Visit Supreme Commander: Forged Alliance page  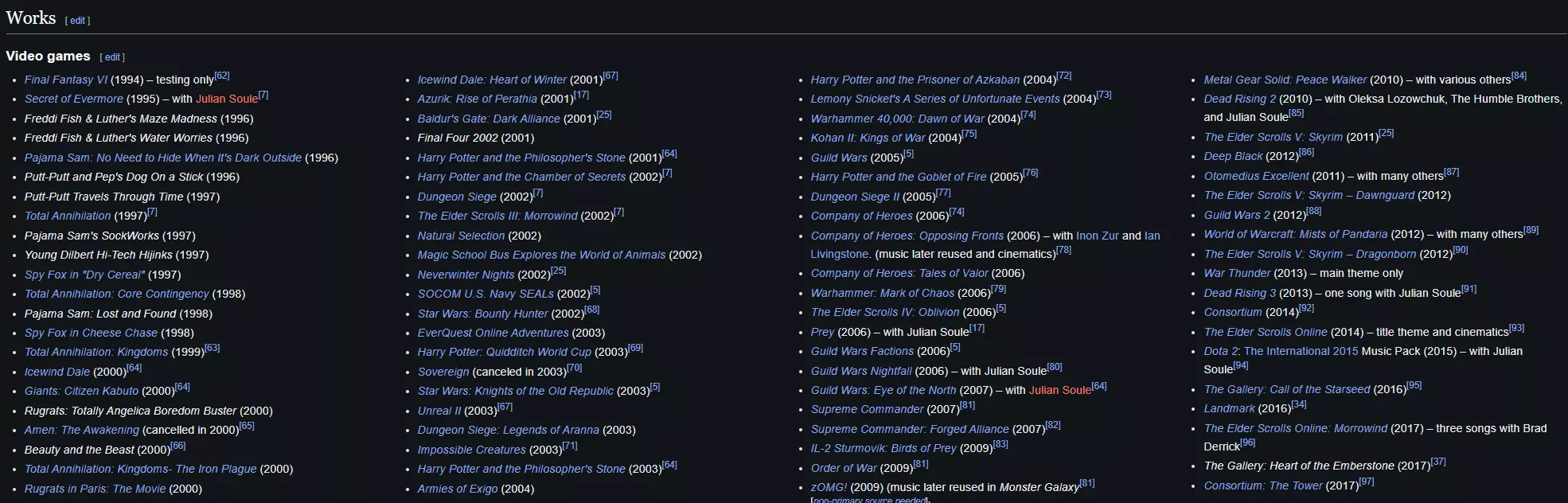pyautogui.click(x=910, y=430)
